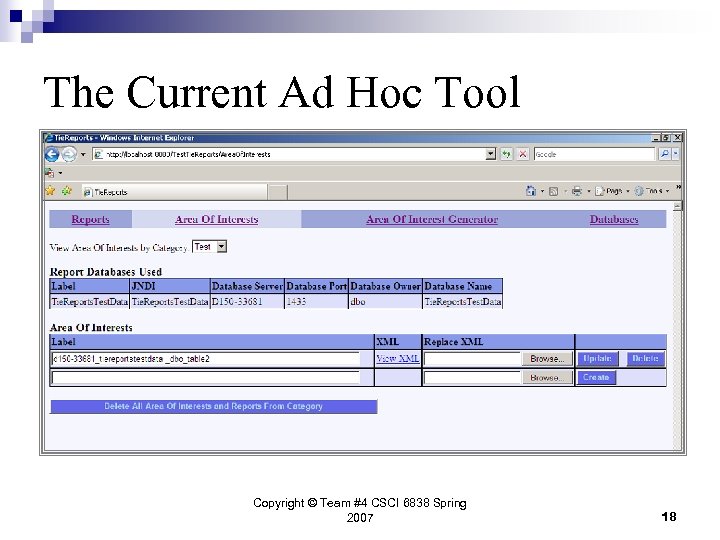Click the dbo database owner cell

point(385,302)
